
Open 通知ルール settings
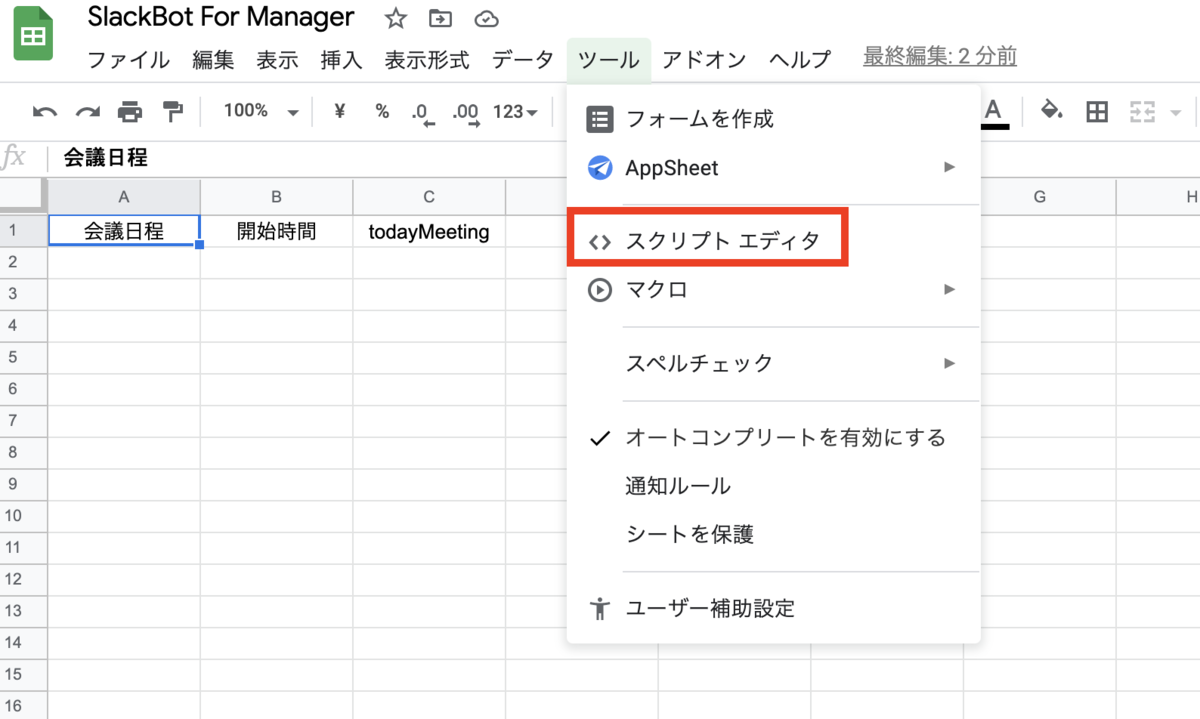(x=675, y=486)
